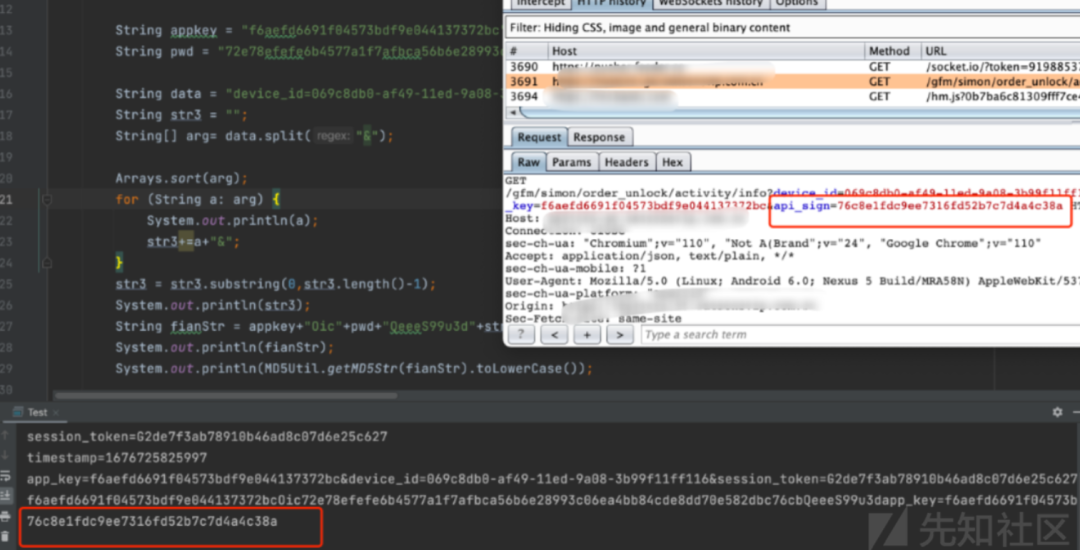Open search options plus button in Burp
The image size is (1080, 550).
pos(587,335)
